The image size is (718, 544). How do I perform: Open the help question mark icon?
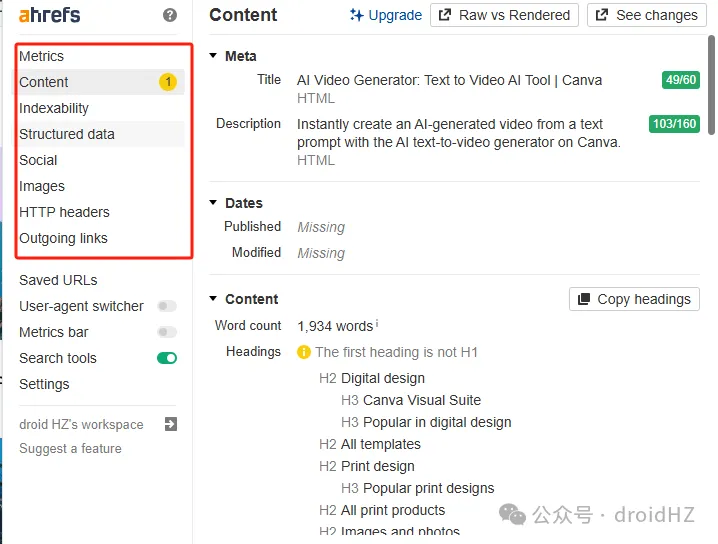(x=170, y=15)
